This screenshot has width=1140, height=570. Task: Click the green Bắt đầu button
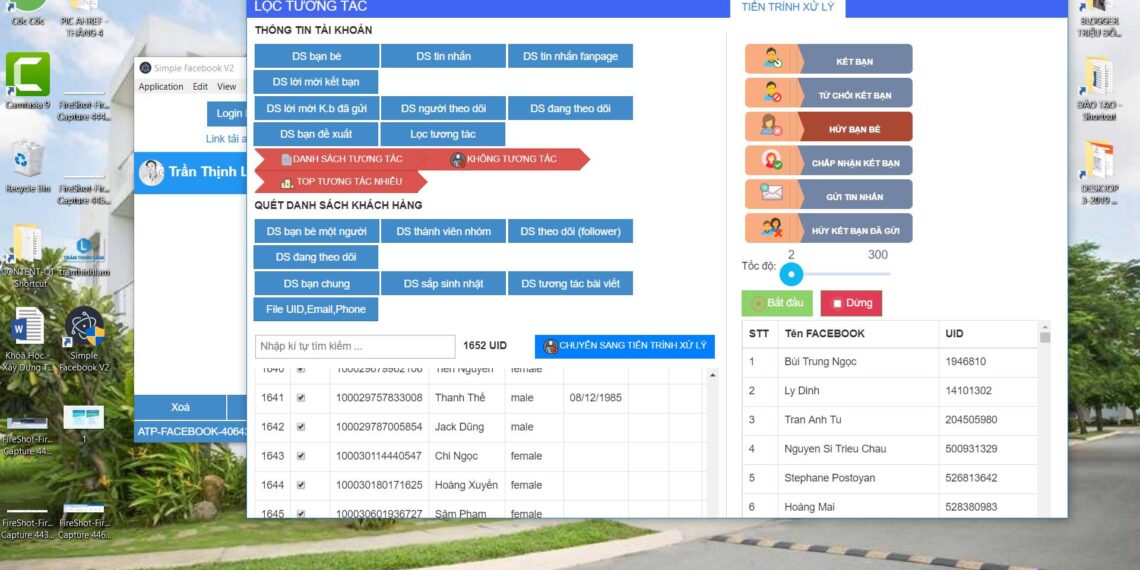pyautogui.click(x=776, y=303)
